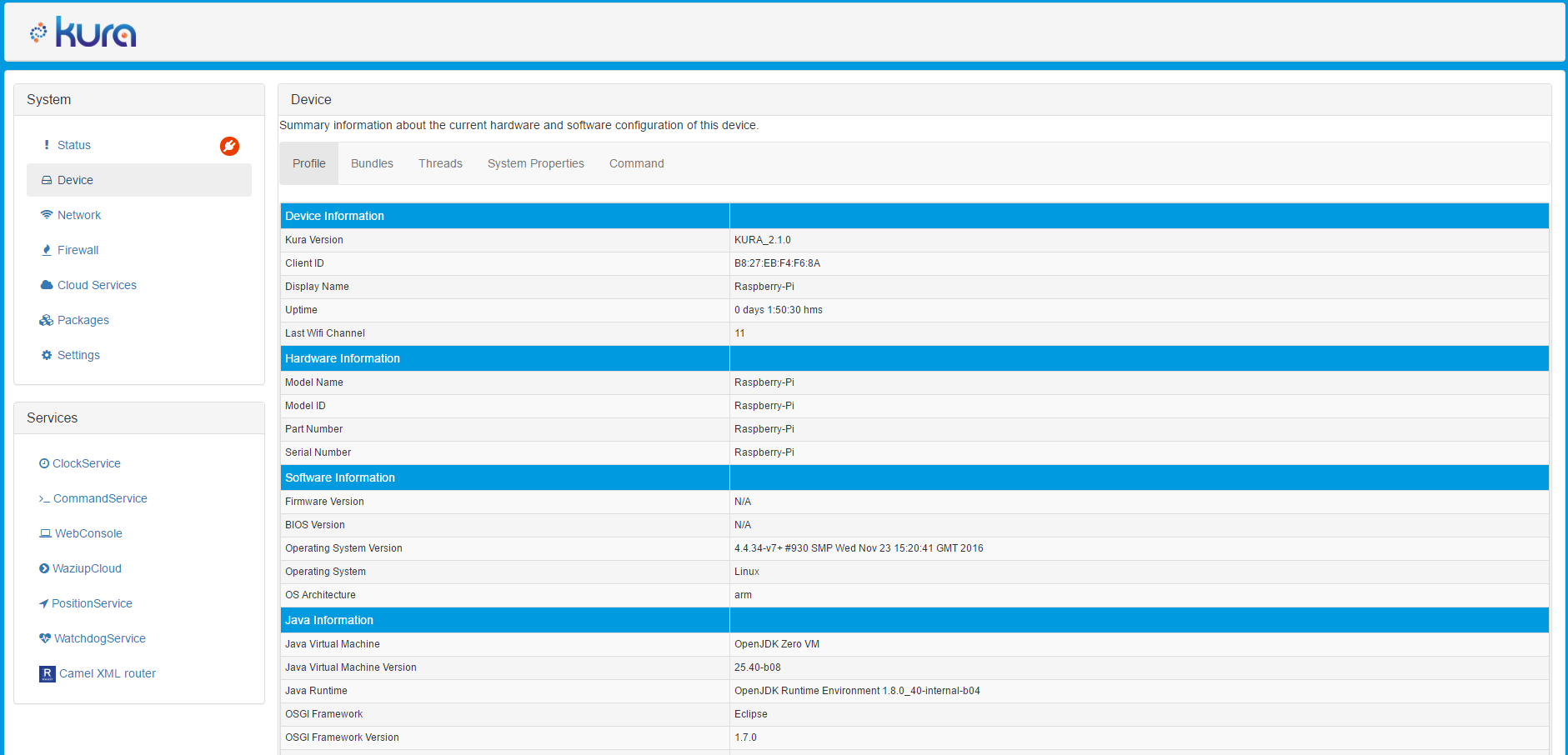Viewport: 1568px width, 755px height.
Task: Click the System panel heading
Action: tap(48, 100)
